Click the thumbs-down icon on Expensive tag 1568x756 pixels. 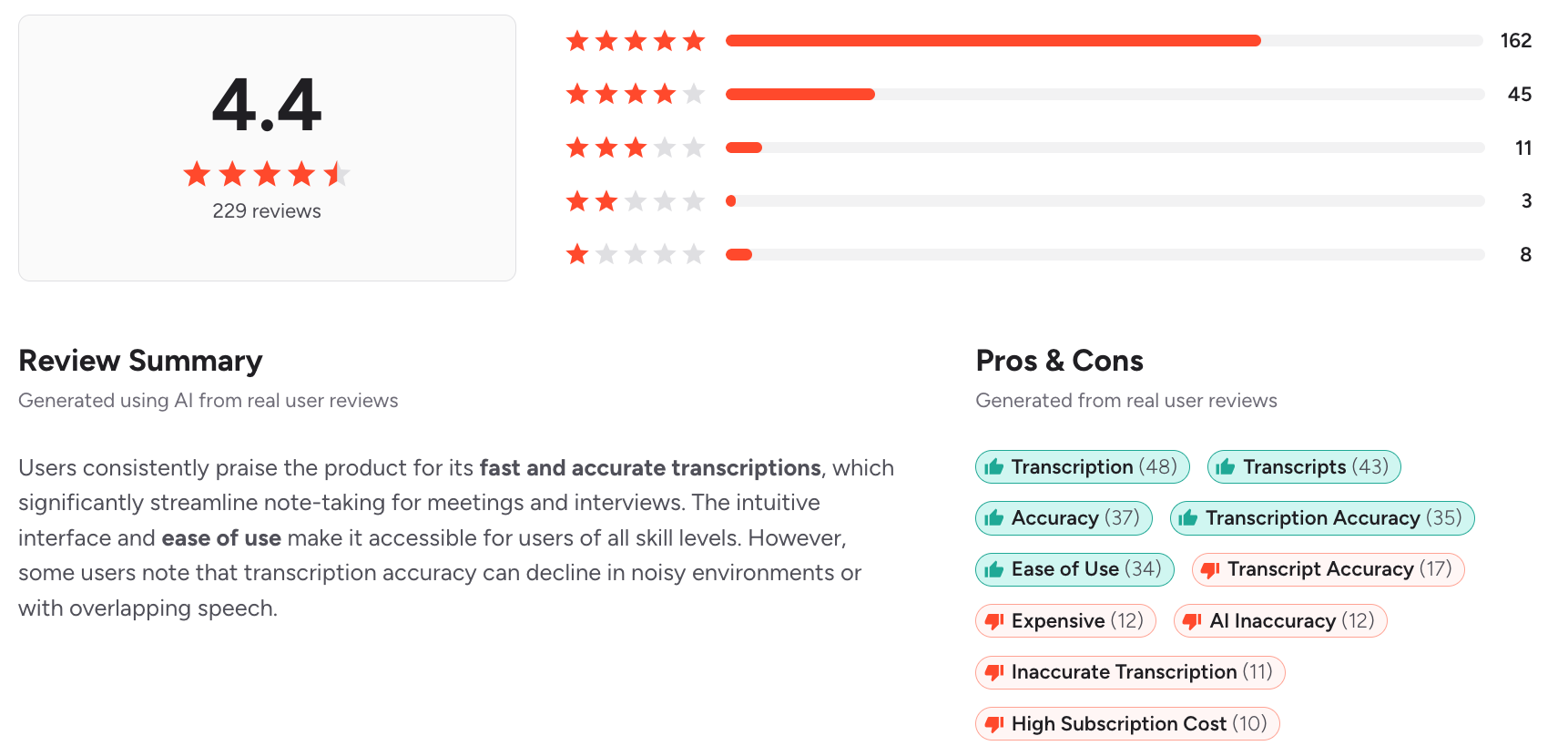994,620
